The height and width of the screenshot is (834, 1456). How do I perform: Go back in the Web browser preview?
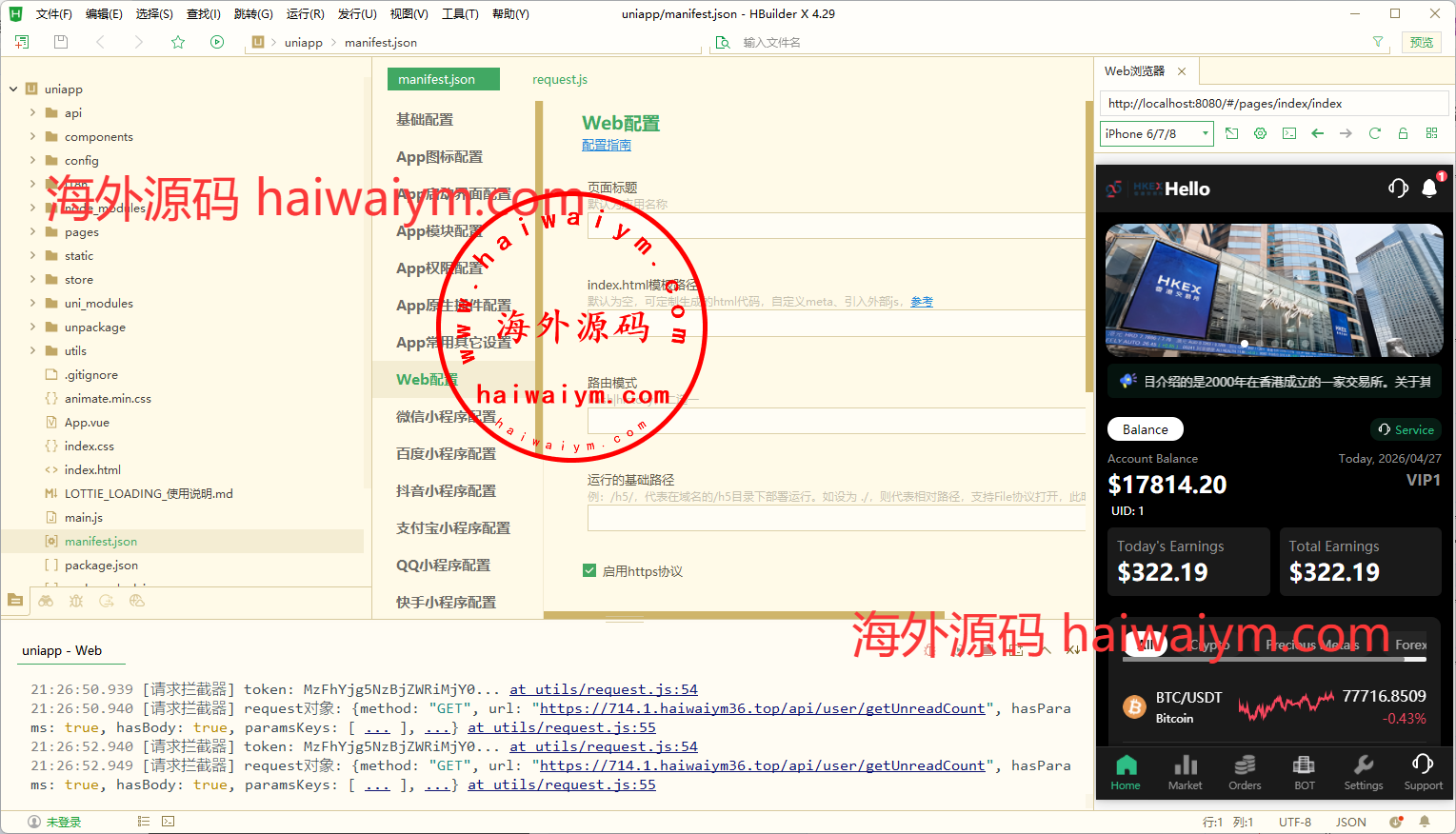pos(1317,133)
